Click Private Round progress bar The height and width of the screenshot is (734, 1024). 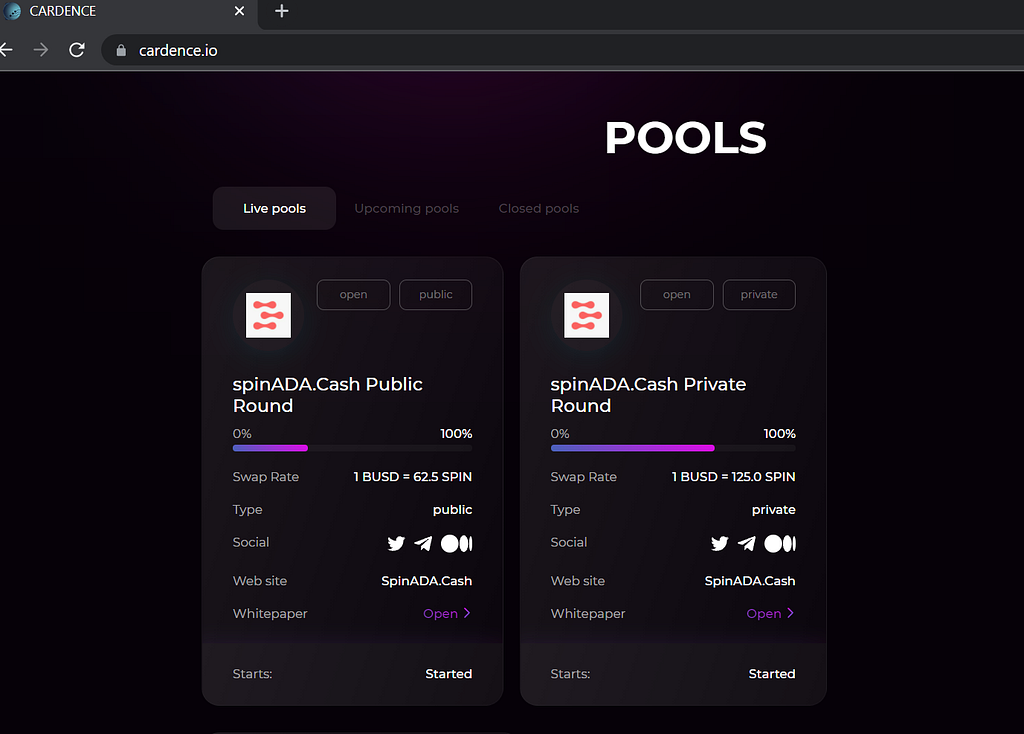pos(673,448)
